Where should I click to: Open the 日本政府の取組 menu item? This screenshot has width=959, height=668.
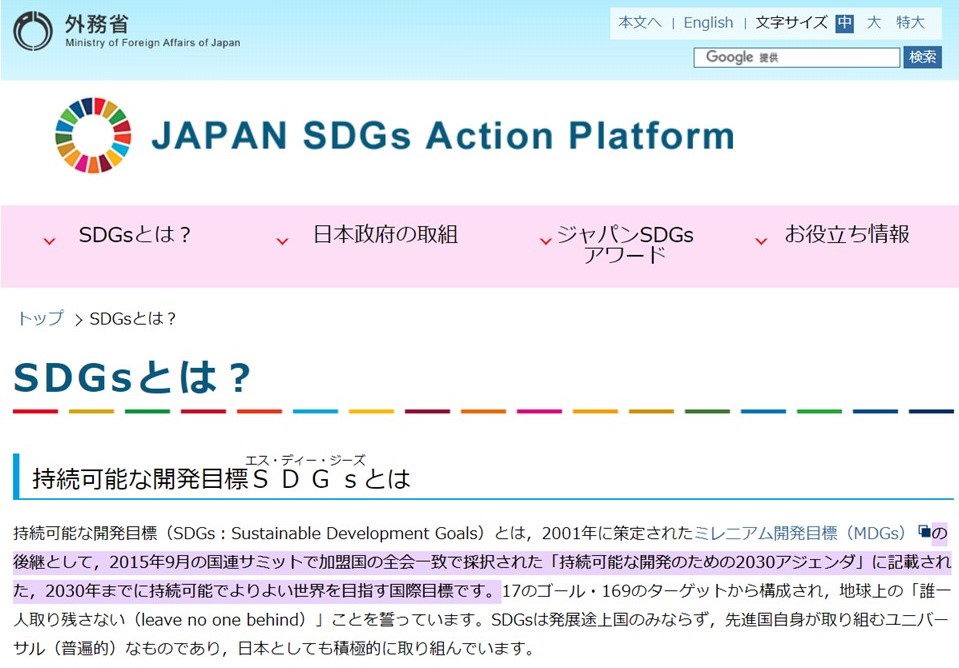(x=385, y=235)
